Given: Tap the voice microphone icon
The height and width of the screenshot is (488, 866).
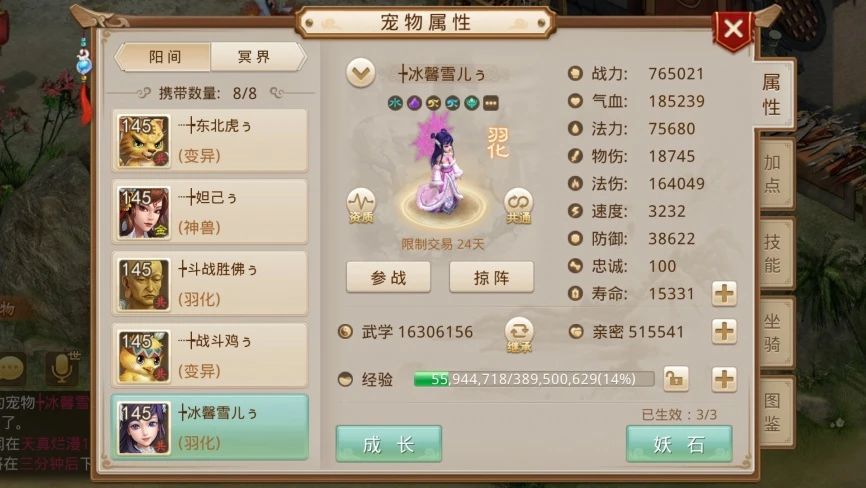Looking at the screenshot, I should click(61, 368).
